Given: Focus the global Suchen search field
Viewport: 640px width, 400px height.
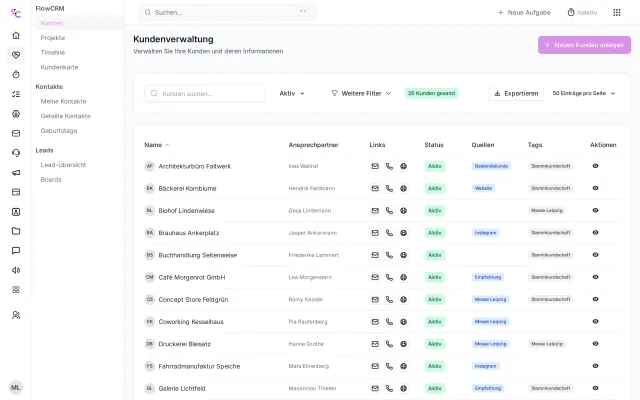Looking at the screenshot, I should (227, 13).
